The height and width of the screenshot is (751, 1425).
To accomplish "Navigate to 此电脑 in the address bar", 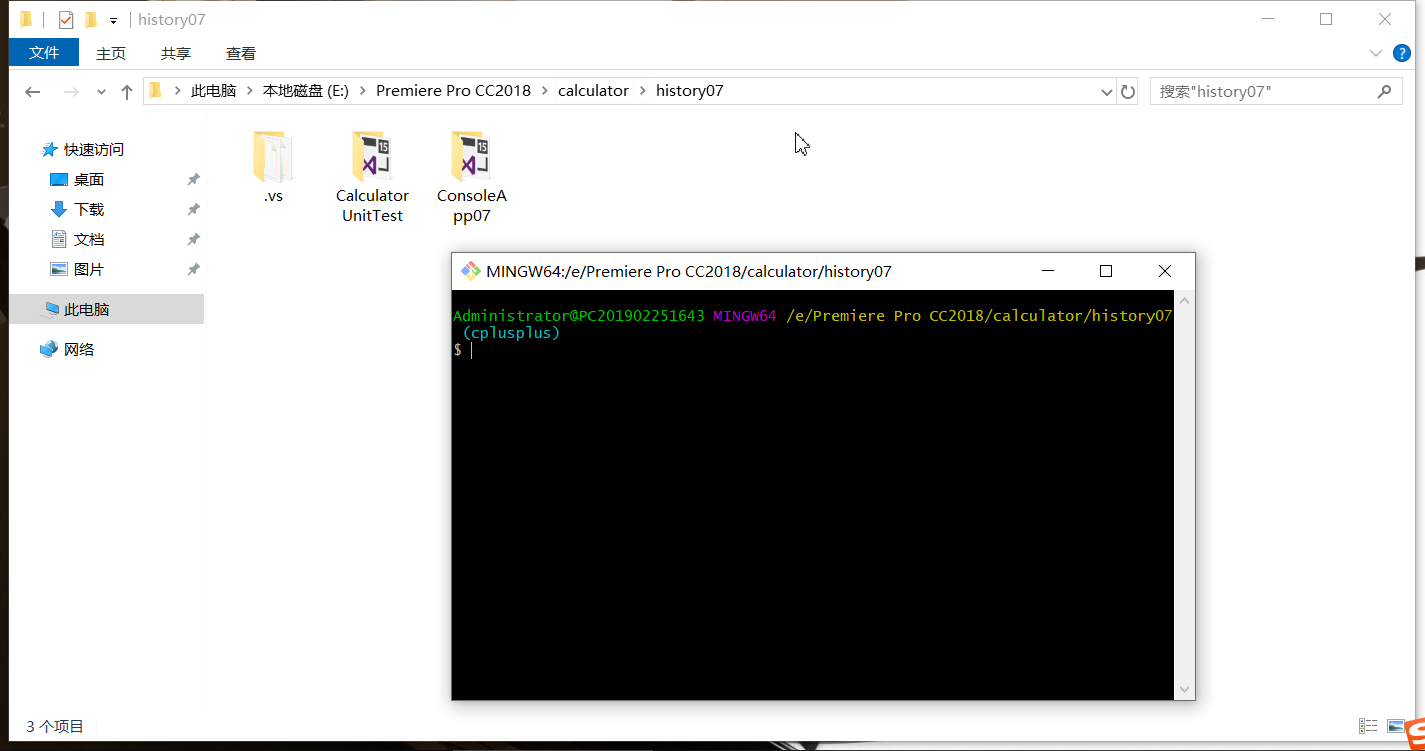I will coord(213,91).
